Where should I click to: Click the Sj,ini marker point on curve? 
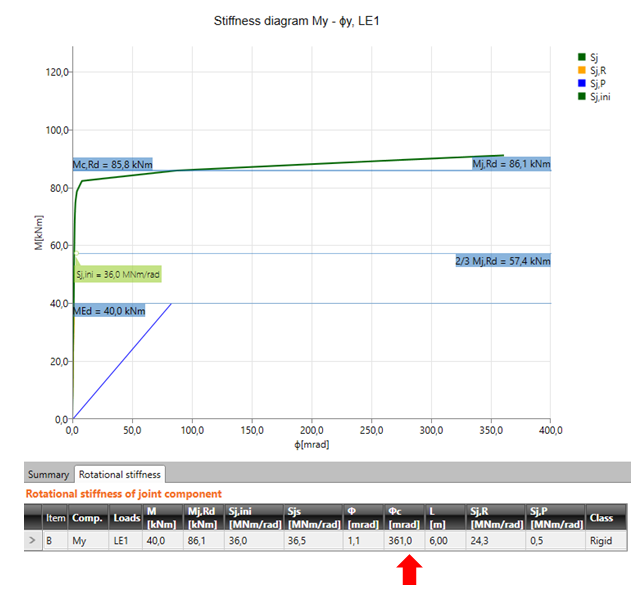click(77, 253)
